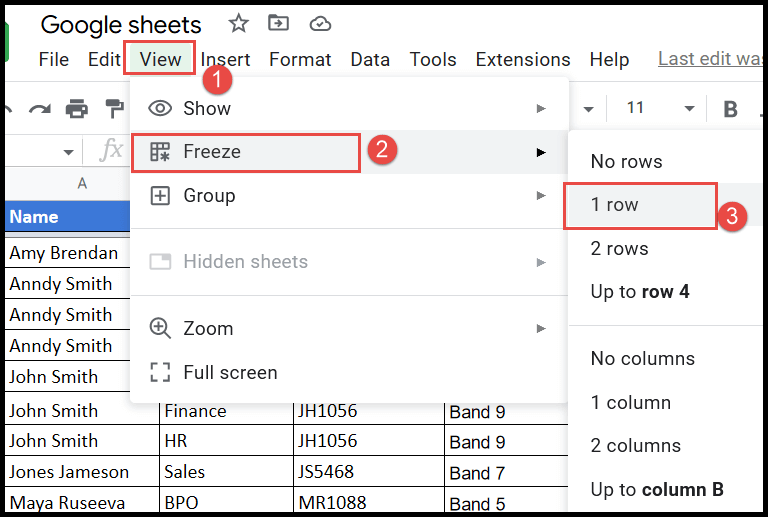Viewport: 768px width, 517px height.
Task: Select 2 rows freeze option
Action: click(x=666, y=249)
